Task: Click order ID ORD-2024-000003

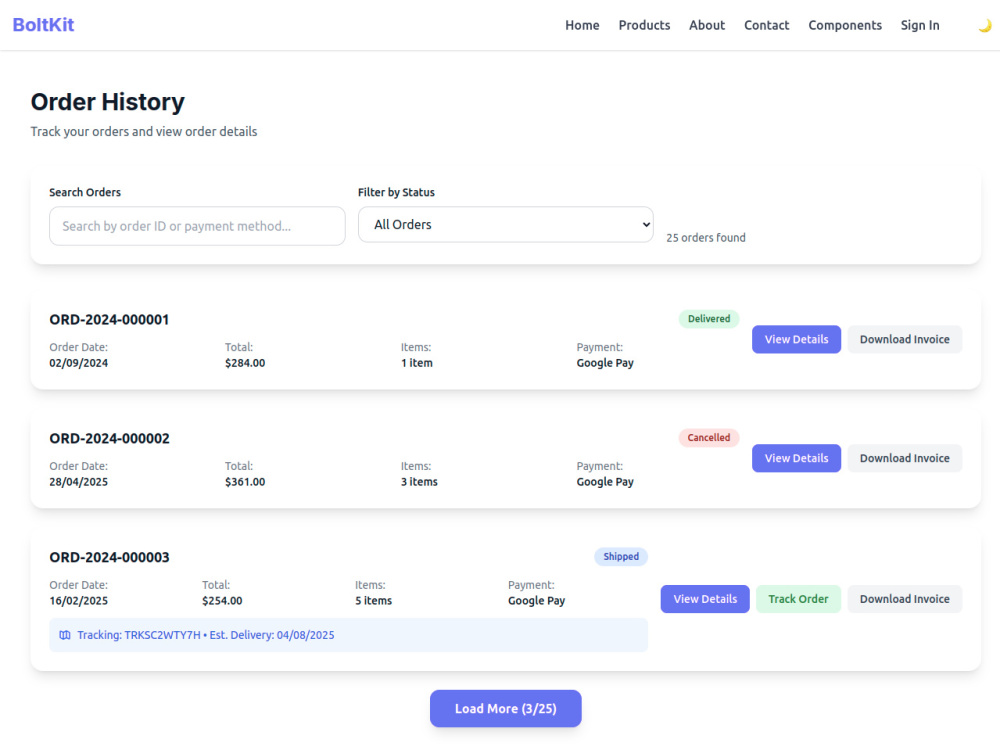Action: point(109,557)
